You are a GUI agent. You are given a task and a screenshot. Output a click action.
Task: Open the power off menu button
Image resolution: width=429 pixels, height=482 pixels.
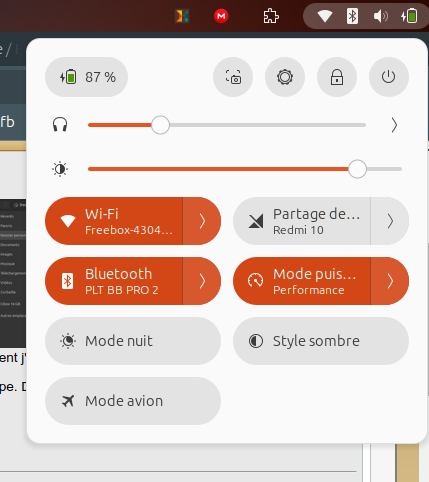(389, 77)
